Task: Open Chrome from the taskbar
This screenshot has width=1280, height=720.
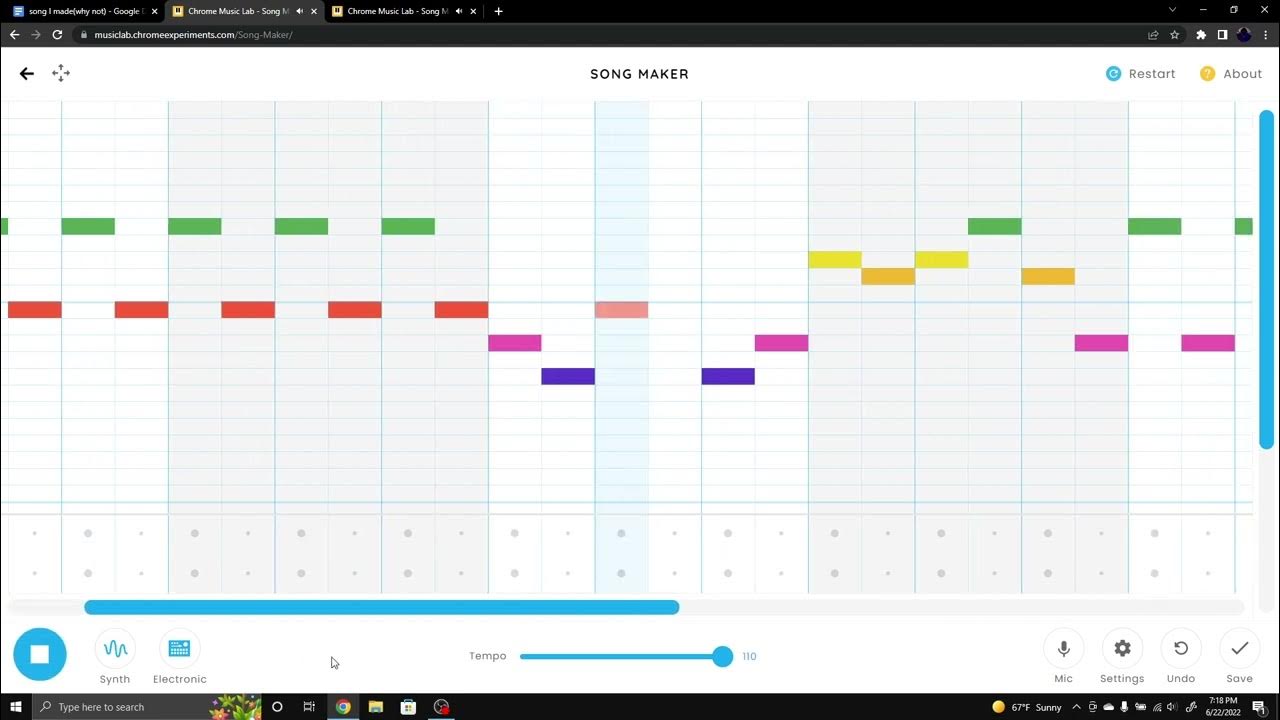Action: tap(343, 707)
